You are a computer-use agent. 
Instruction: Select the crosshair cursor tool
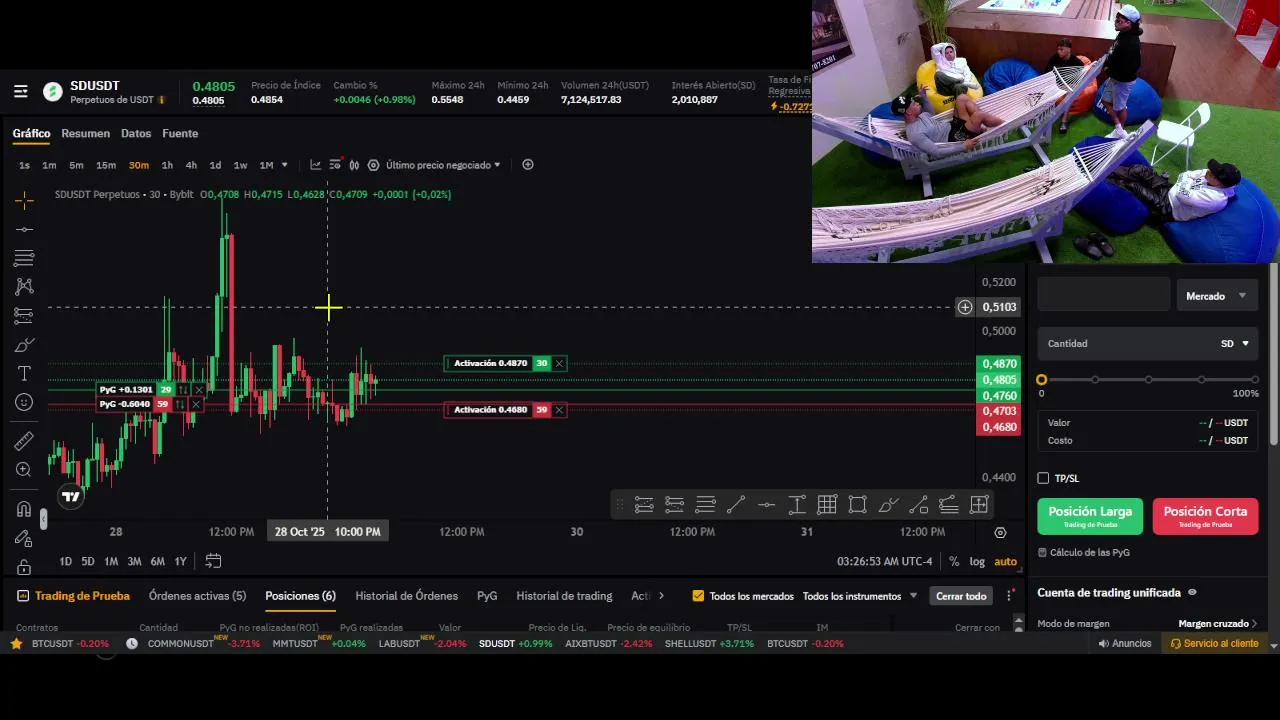(24, 200)
